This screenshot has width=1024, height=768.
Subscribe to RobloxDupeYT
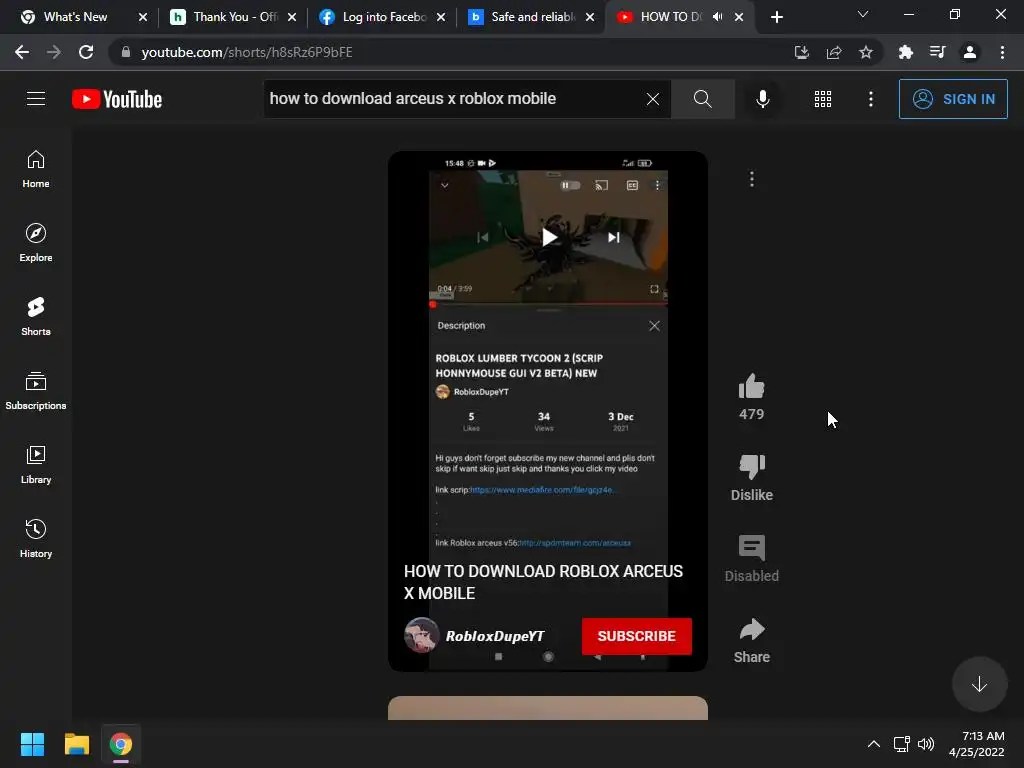637,636
